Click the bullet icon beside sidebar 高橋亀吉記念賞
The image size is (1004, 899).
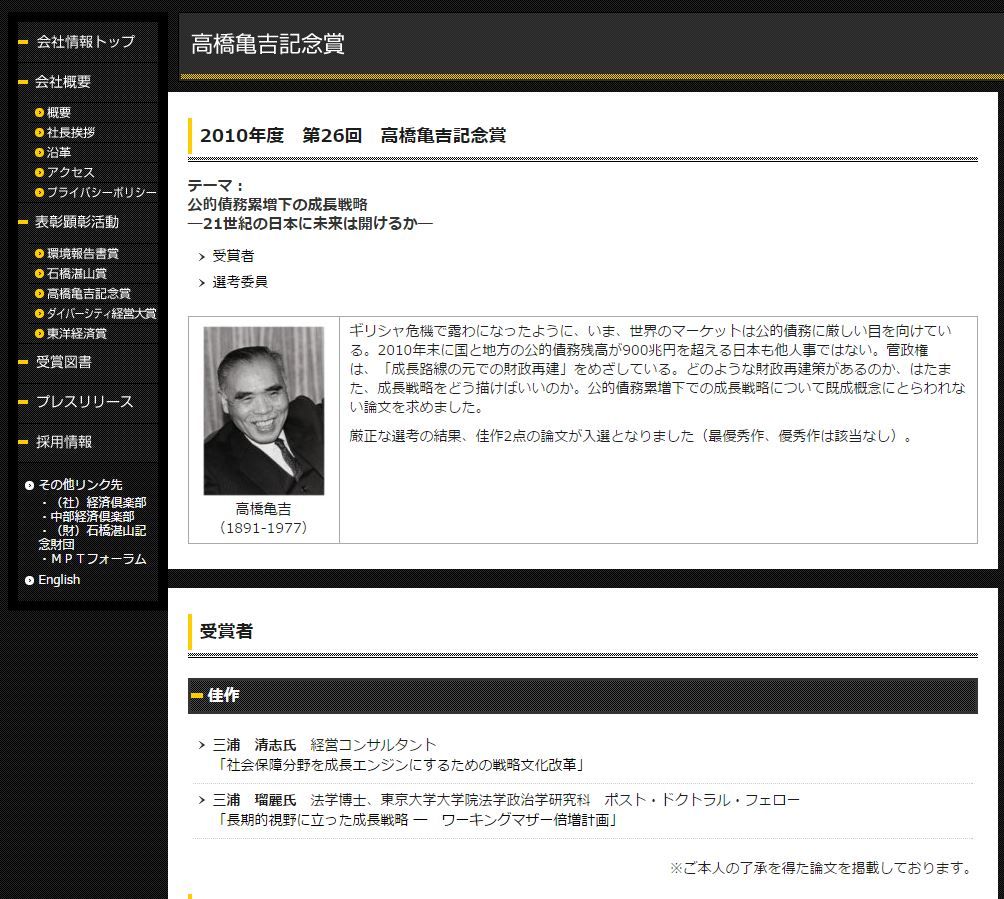point(40,293)
